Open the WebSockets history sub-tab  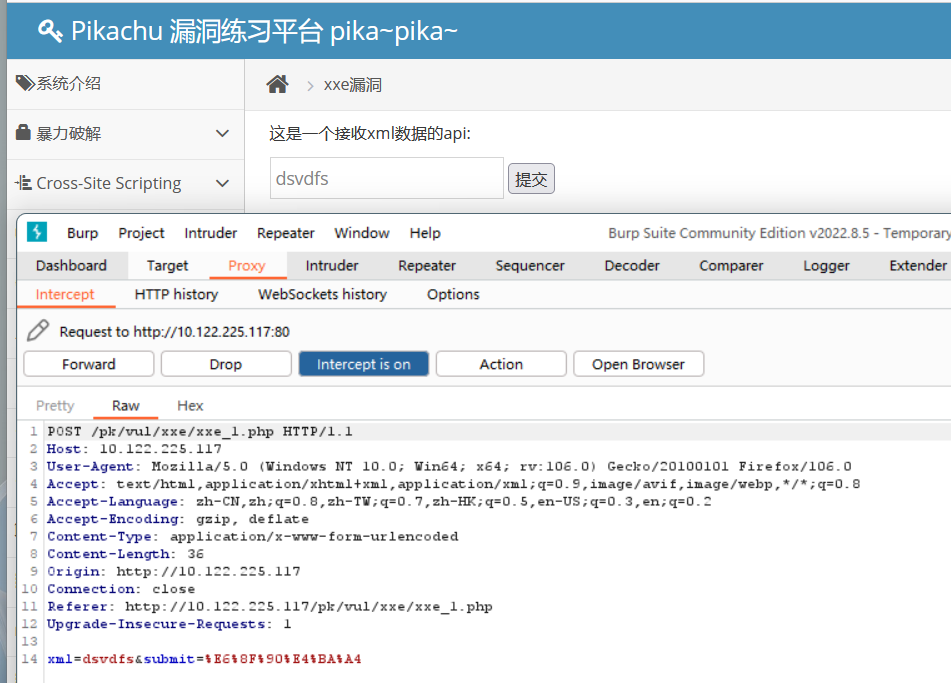click(x=322, y=294)
